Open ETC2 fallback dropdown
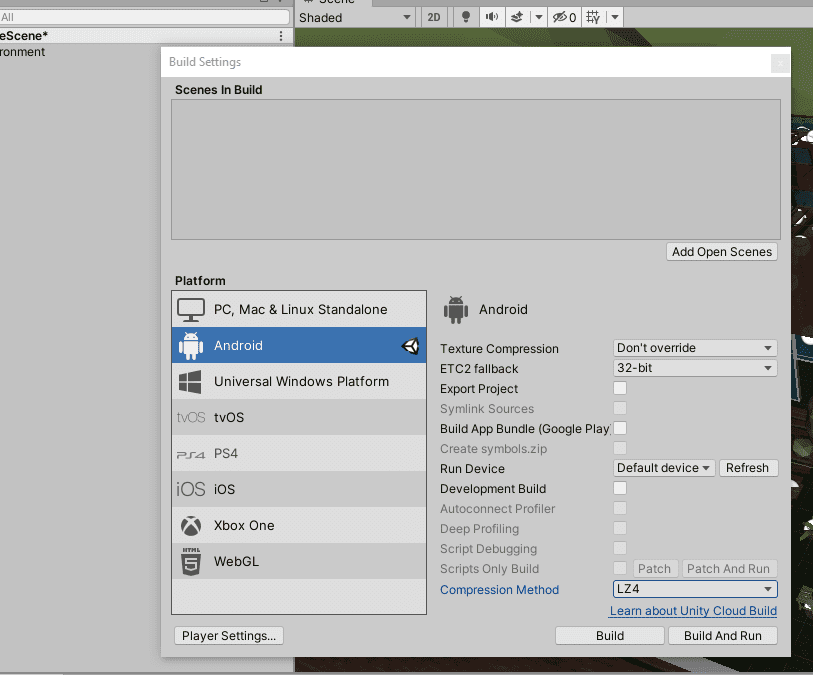 coord(695,368)
